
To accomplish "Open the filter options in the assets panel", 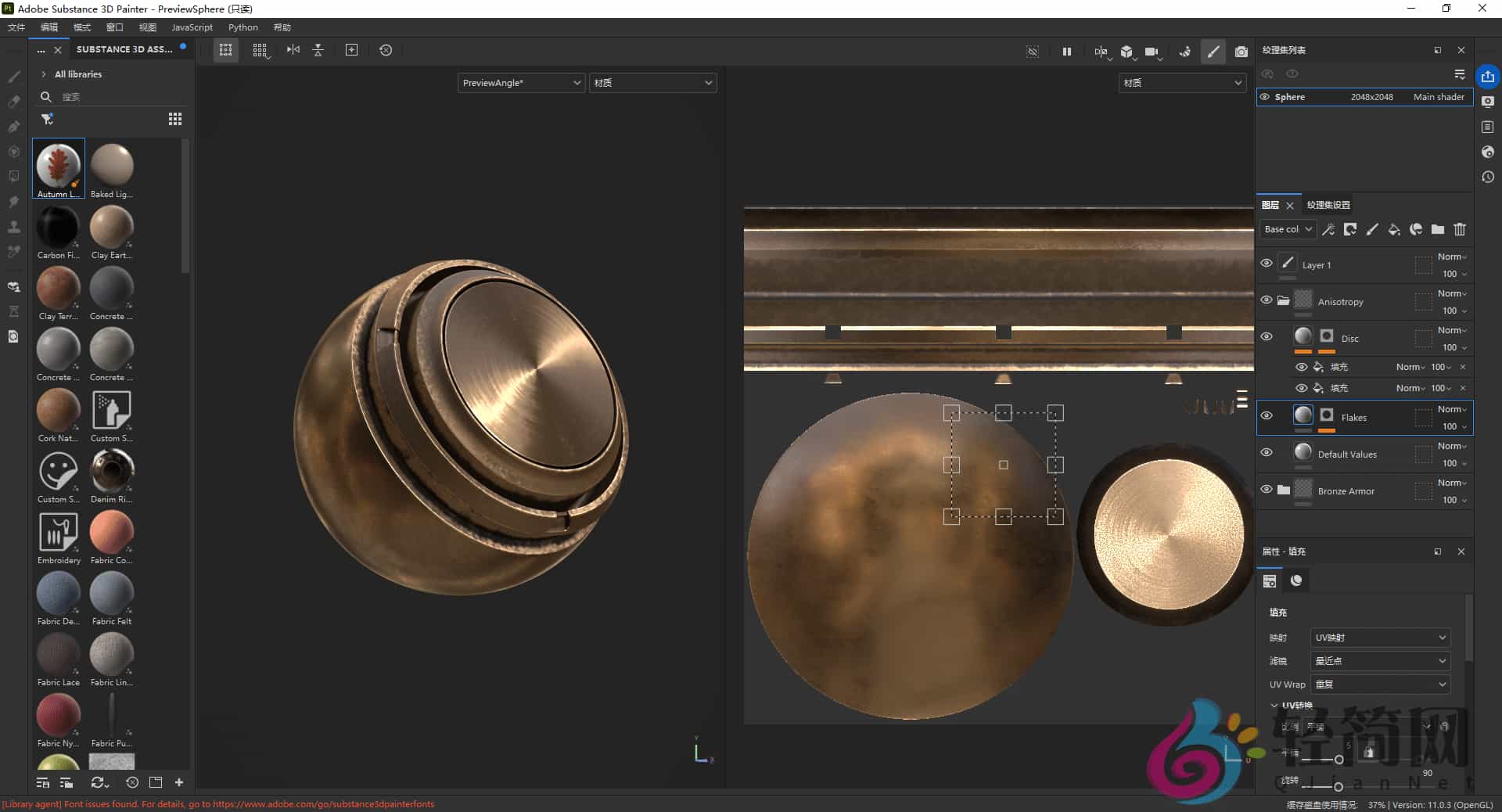I will coord(48,120).
